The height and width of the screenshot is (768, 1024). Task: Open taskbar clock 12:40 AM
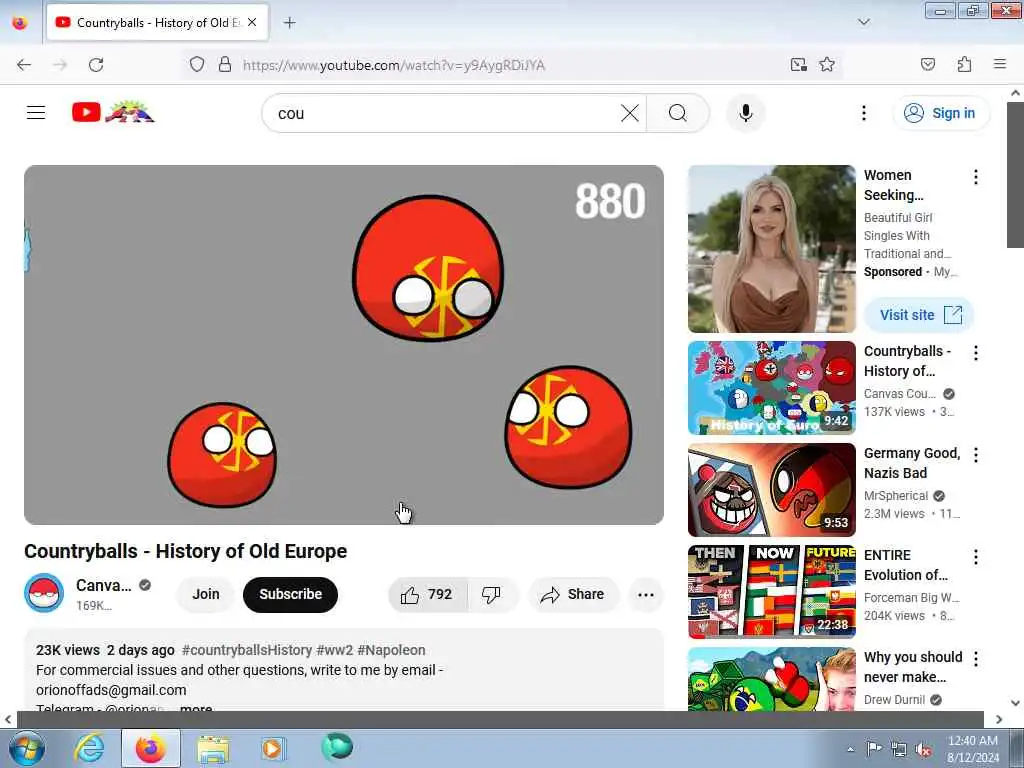pos(972,749)
